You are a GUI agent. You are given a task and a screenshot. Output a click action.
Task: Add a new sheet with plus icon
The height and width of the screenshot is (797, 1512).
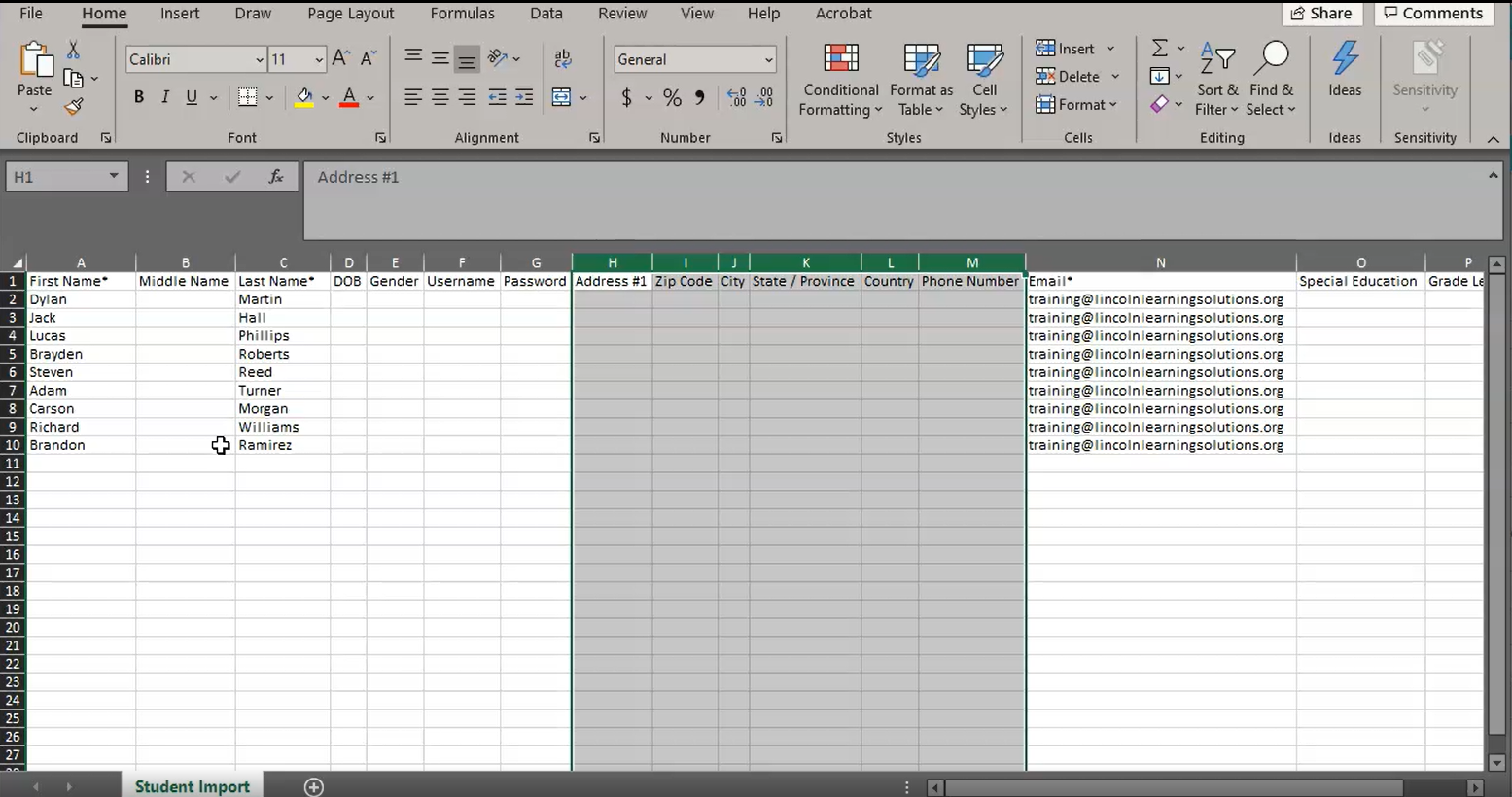coord(314,786)
